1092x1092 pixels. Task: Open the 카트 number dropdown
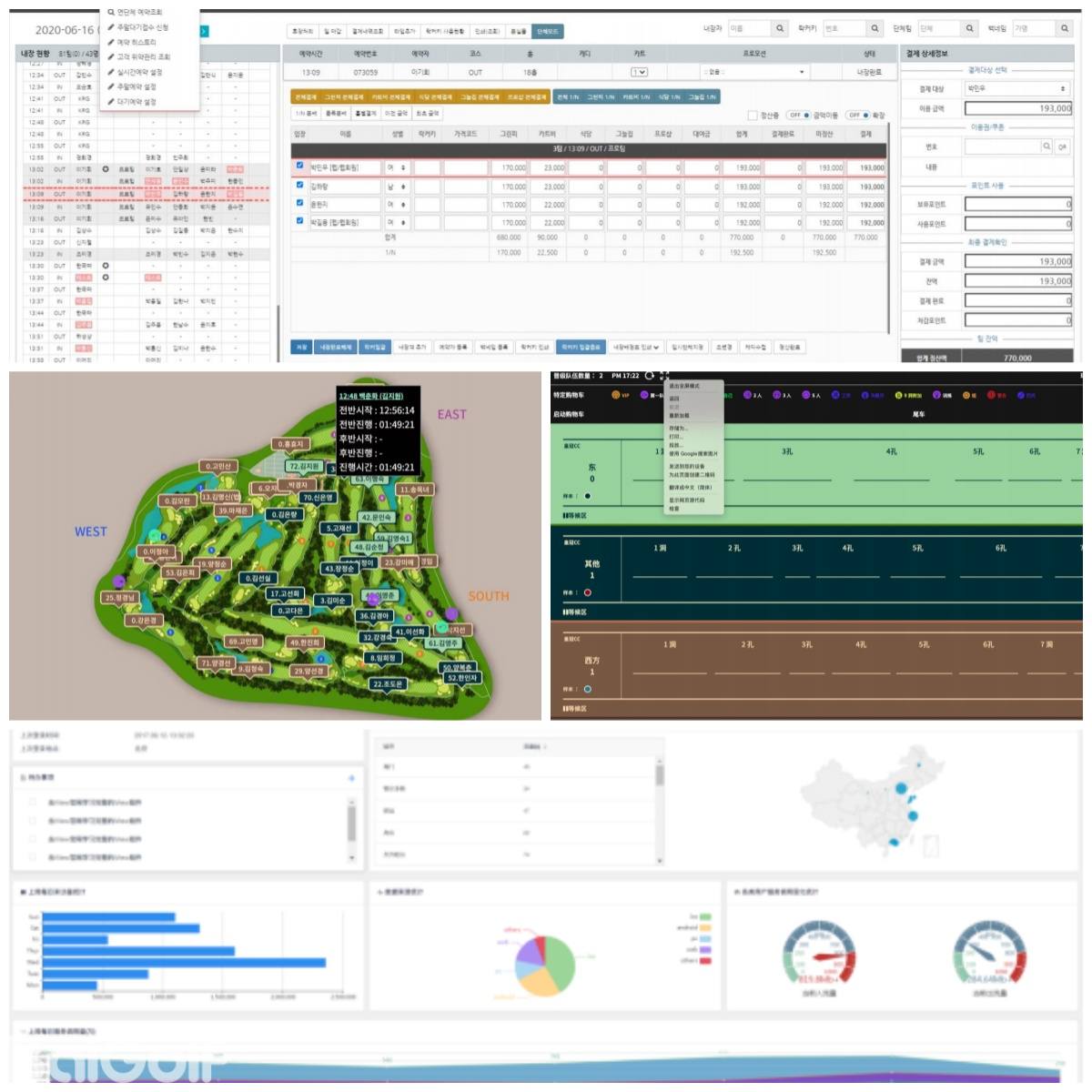point(640,72)
